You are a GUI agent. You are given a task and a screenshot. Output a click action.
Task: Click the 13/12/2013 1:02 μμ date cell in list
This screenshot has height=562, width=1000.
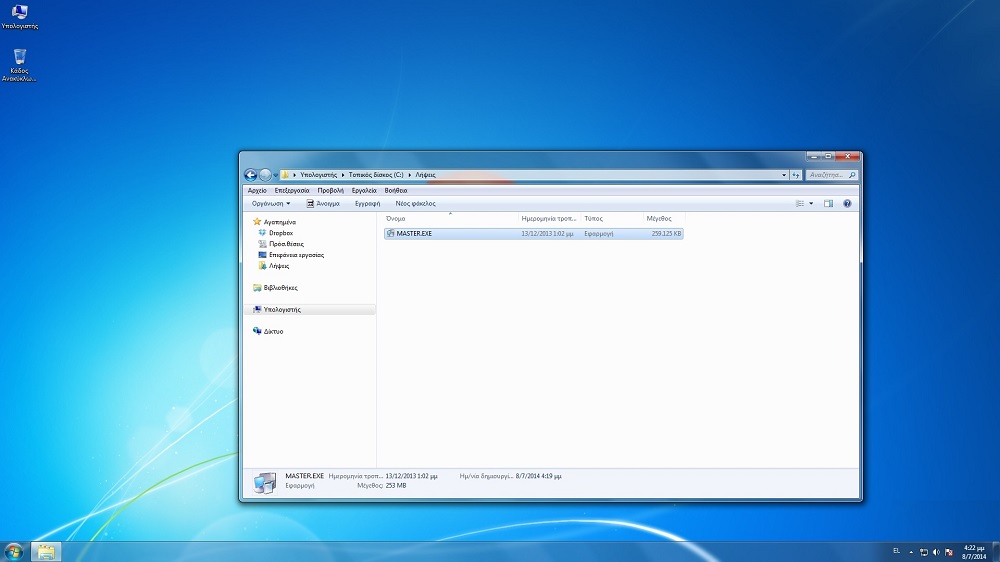point(547,233)
